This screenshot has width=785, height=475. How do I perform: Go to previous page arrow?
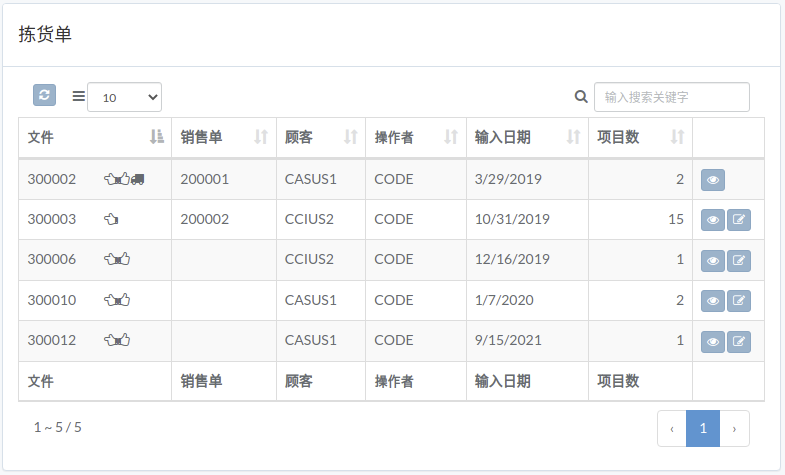tap(672, 428)
